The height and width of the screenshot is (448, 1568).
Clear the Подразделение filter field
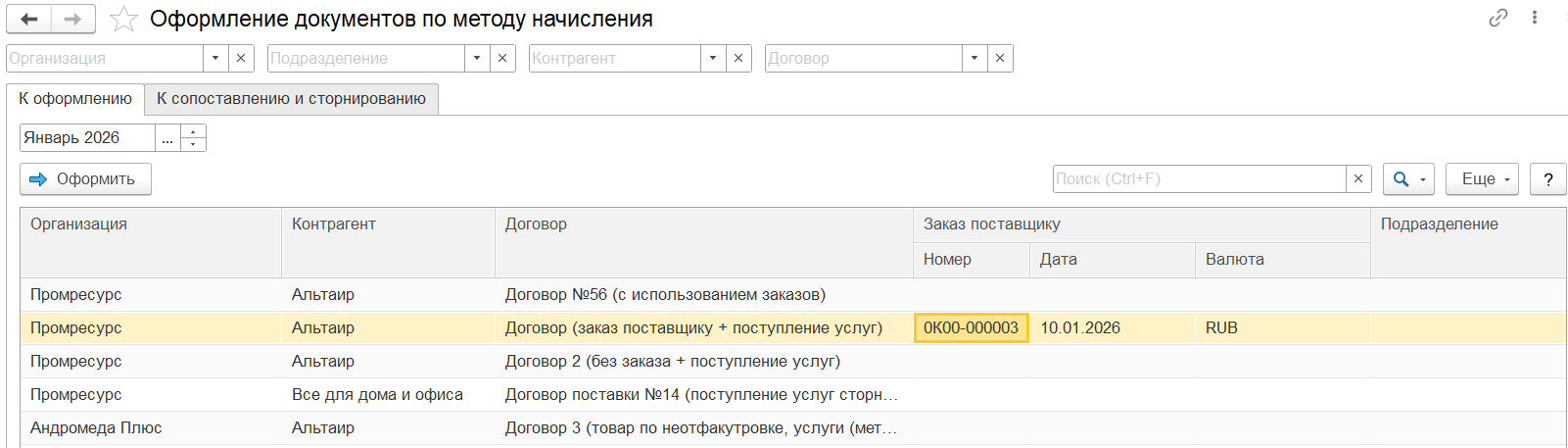pos(502,59)
